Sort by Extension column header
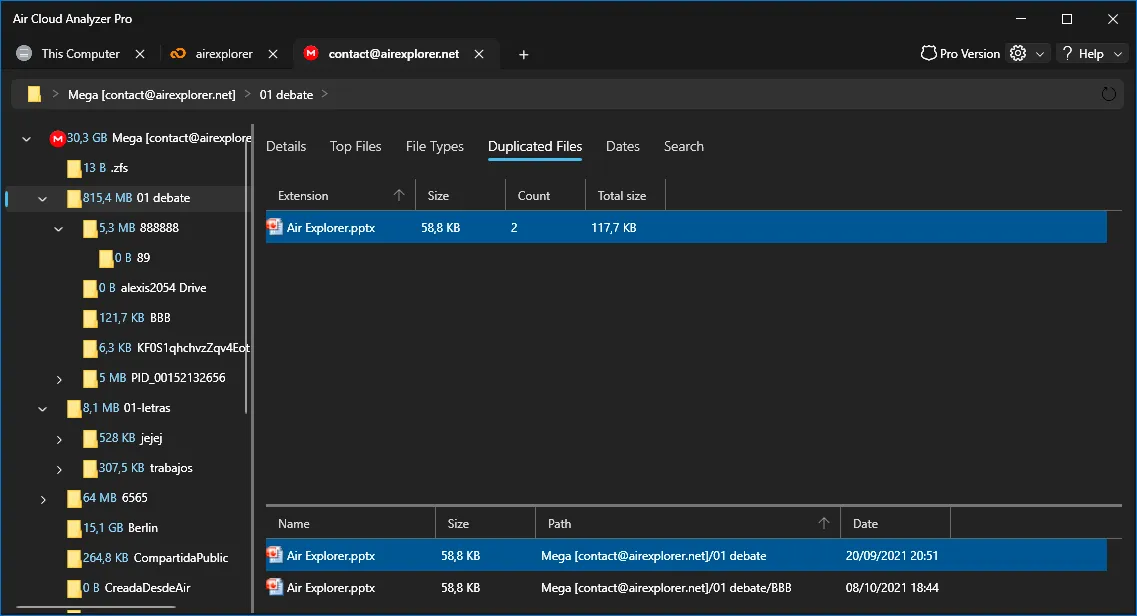This screenshot has height=616, width=1137. click(340, 196)
